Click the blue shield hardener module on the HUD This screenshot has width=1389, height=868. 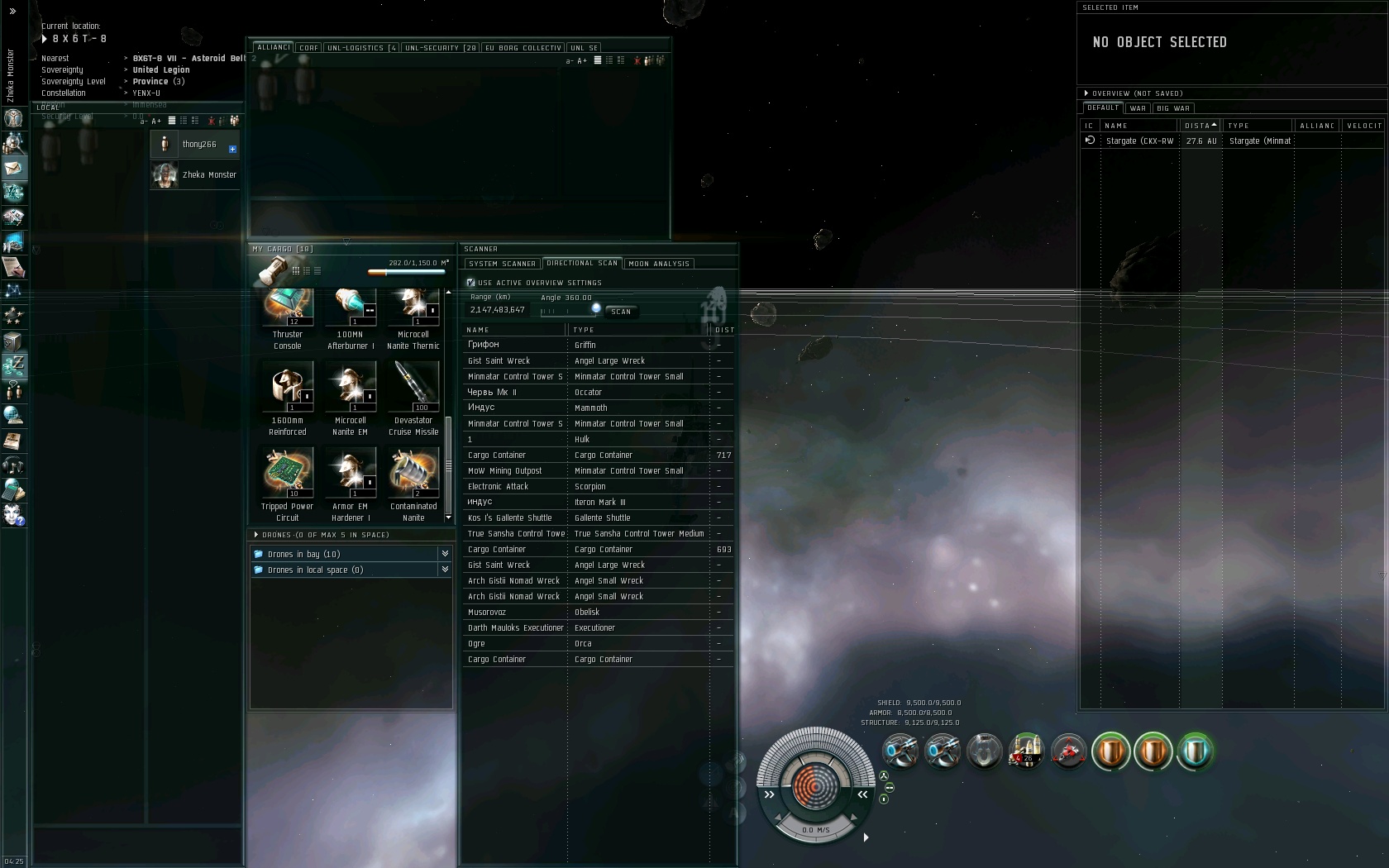[1195, 751]
